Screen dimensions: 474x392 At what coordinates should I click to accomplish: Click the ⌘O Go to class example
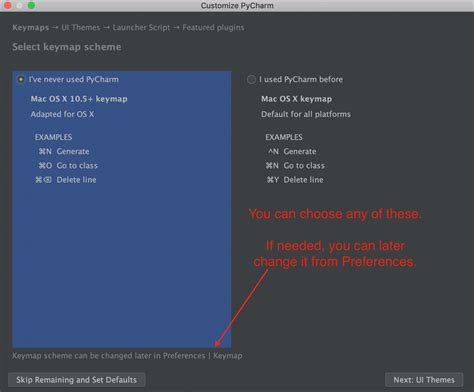click(68, 166)
